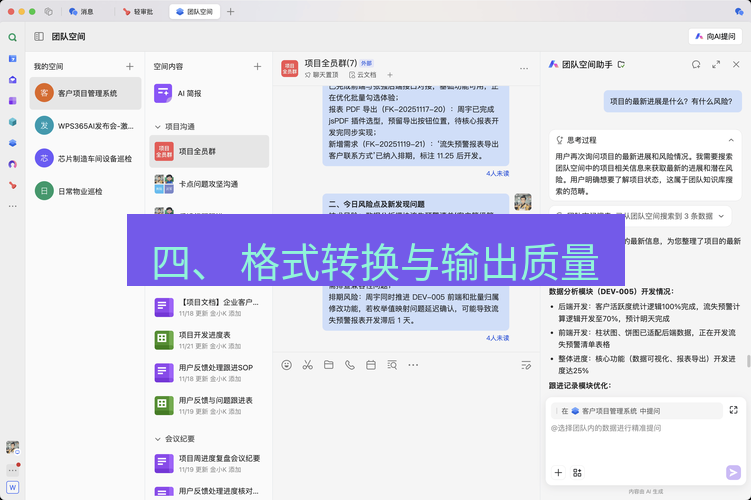Click the search-list icon in chat toolbar
751x500 pixels.
tap(392, 365)
